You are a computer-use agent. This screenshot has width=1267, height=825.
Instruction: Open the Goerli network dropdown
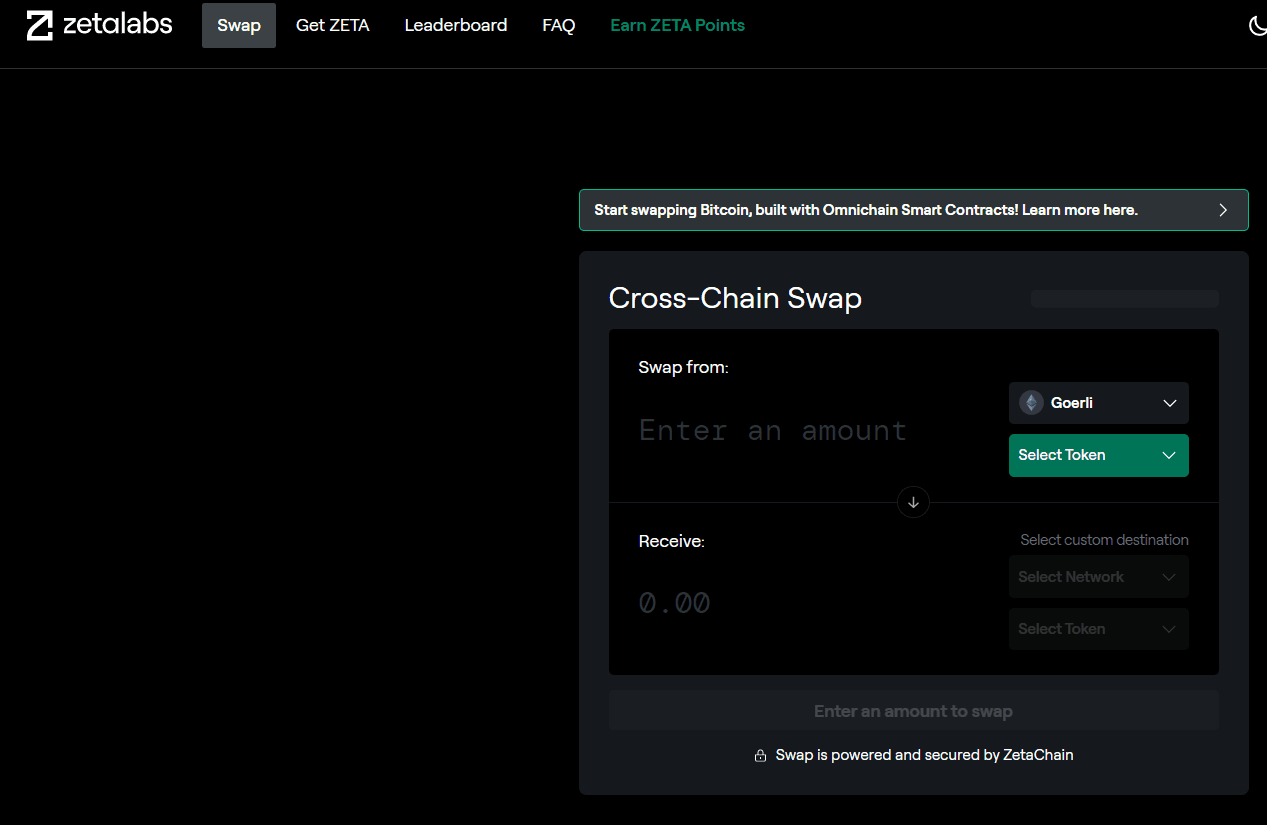1098,403
